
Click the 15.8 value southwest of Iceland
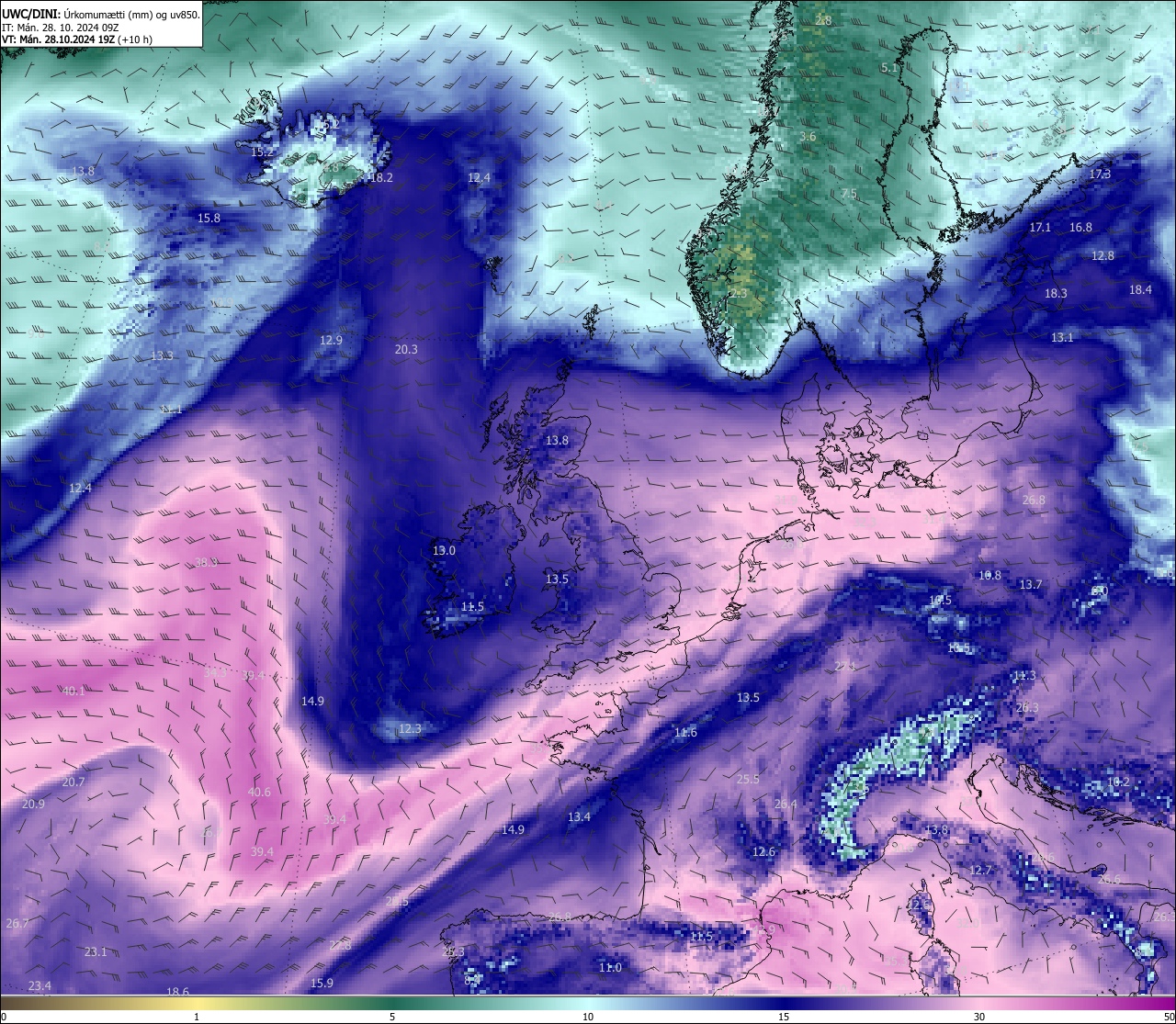[x=209, y=218]
